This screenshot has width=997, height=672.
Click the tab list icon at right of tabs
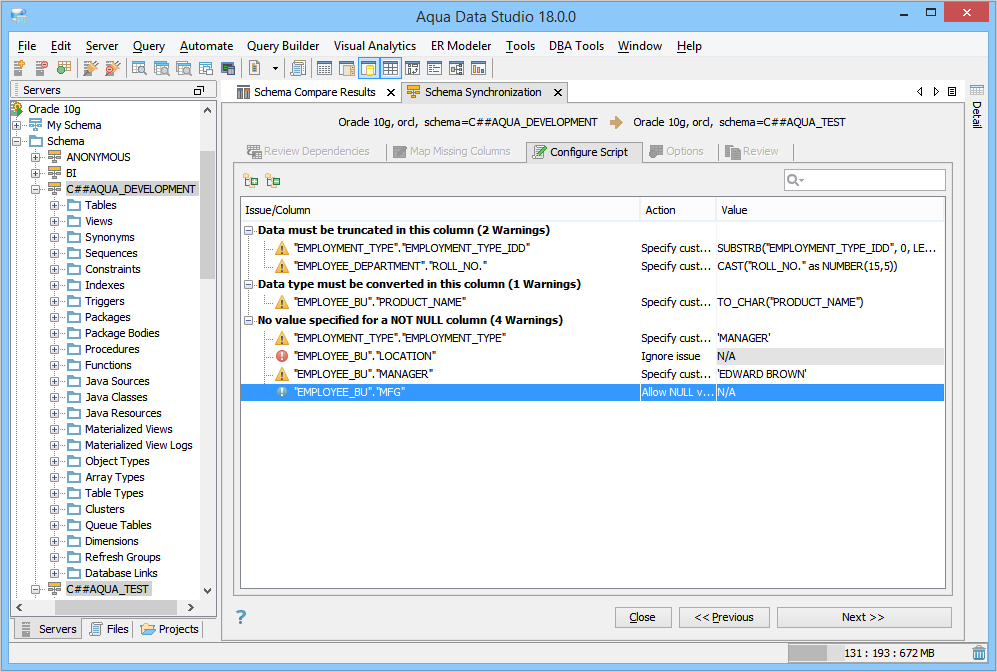952,92
